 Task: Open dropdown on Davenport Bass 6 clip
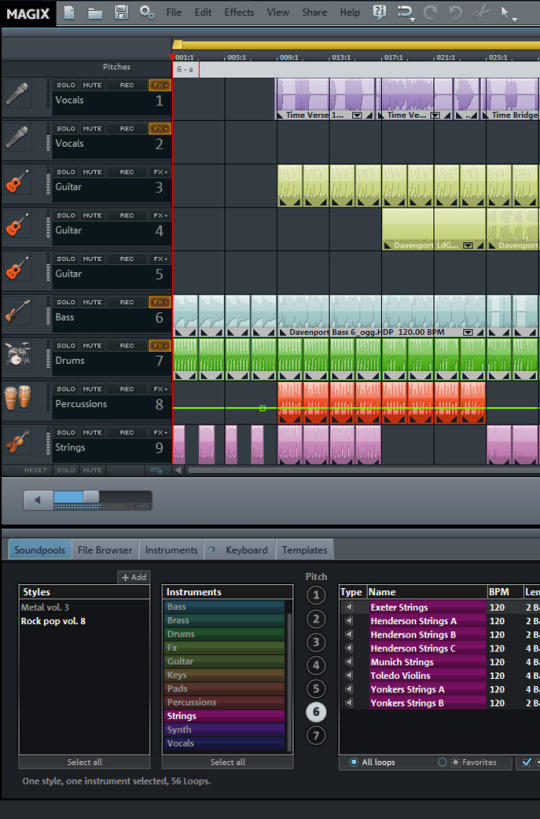pos(468,332)
